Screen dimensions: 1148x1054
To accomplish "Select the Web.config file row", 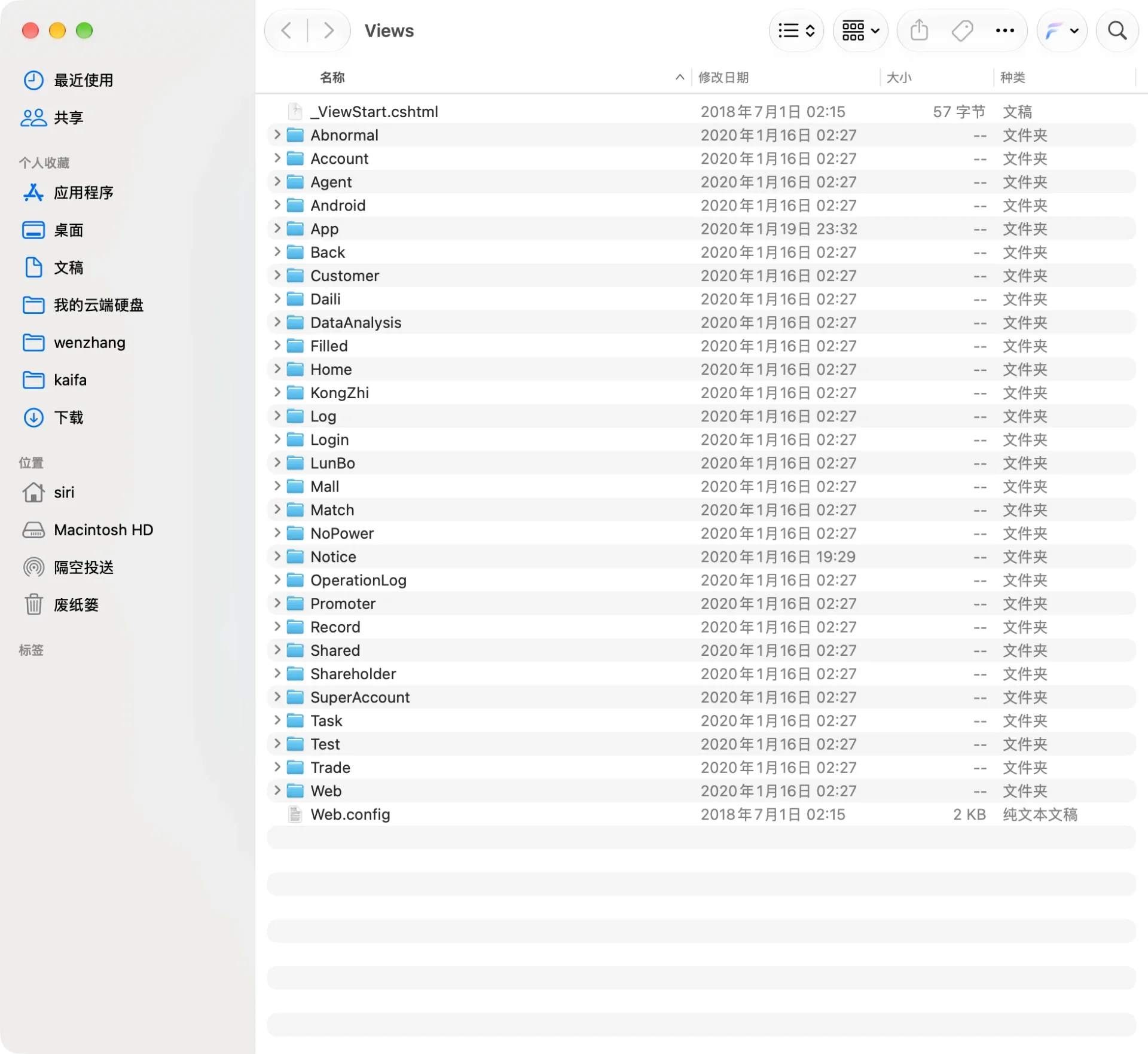I will pos(701,814).
